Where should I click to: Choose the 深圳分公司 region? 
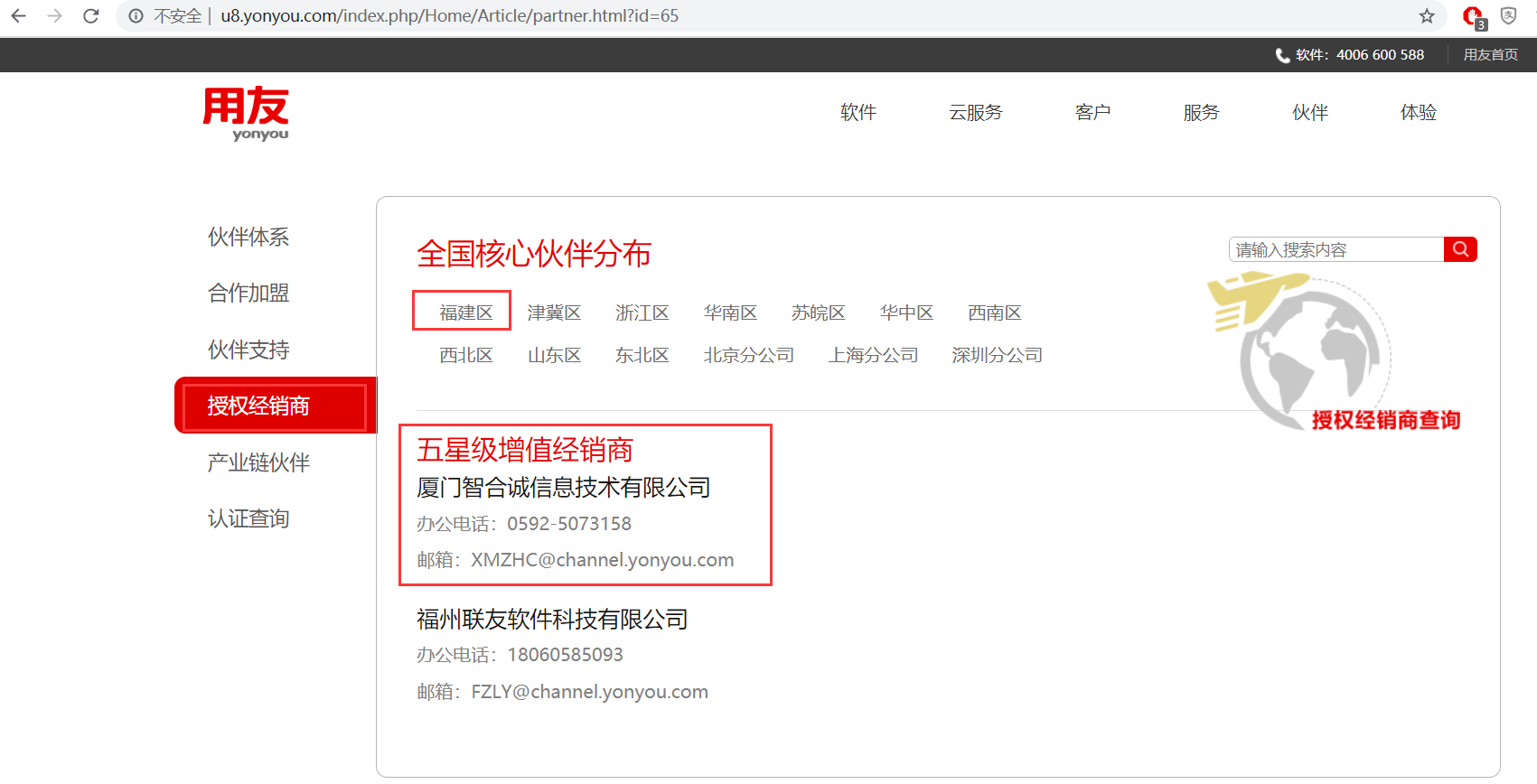tap(997, 355)
